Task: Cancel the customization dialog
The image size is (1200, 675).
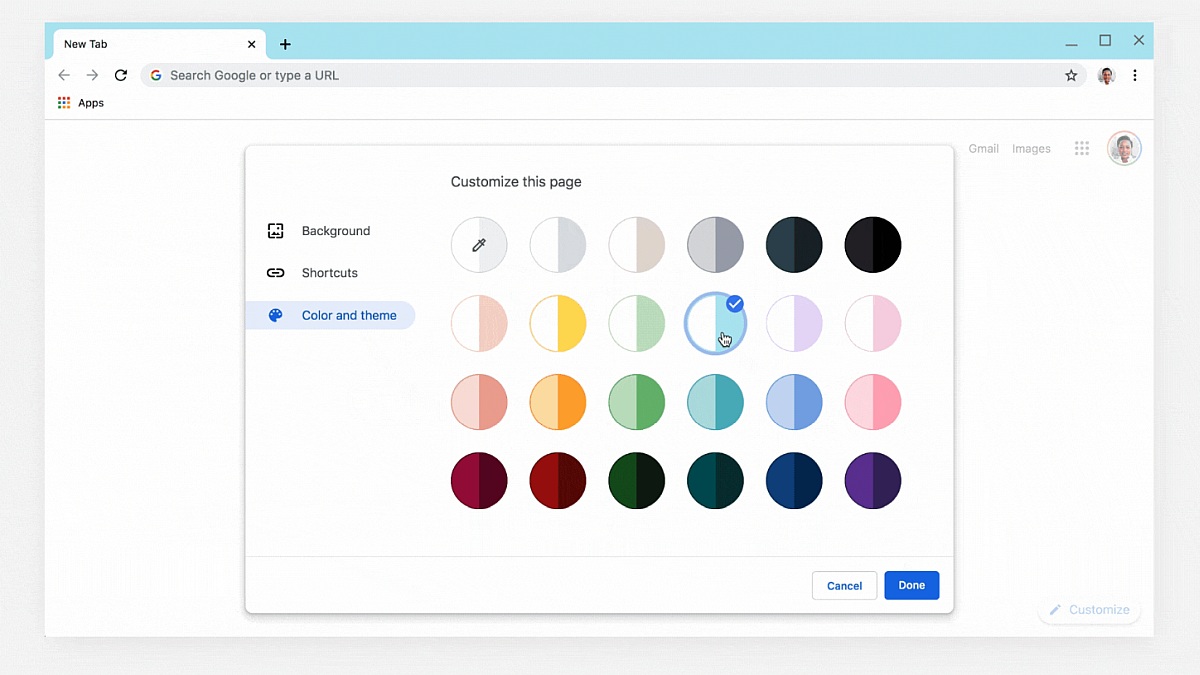Action: coord(844,585)
